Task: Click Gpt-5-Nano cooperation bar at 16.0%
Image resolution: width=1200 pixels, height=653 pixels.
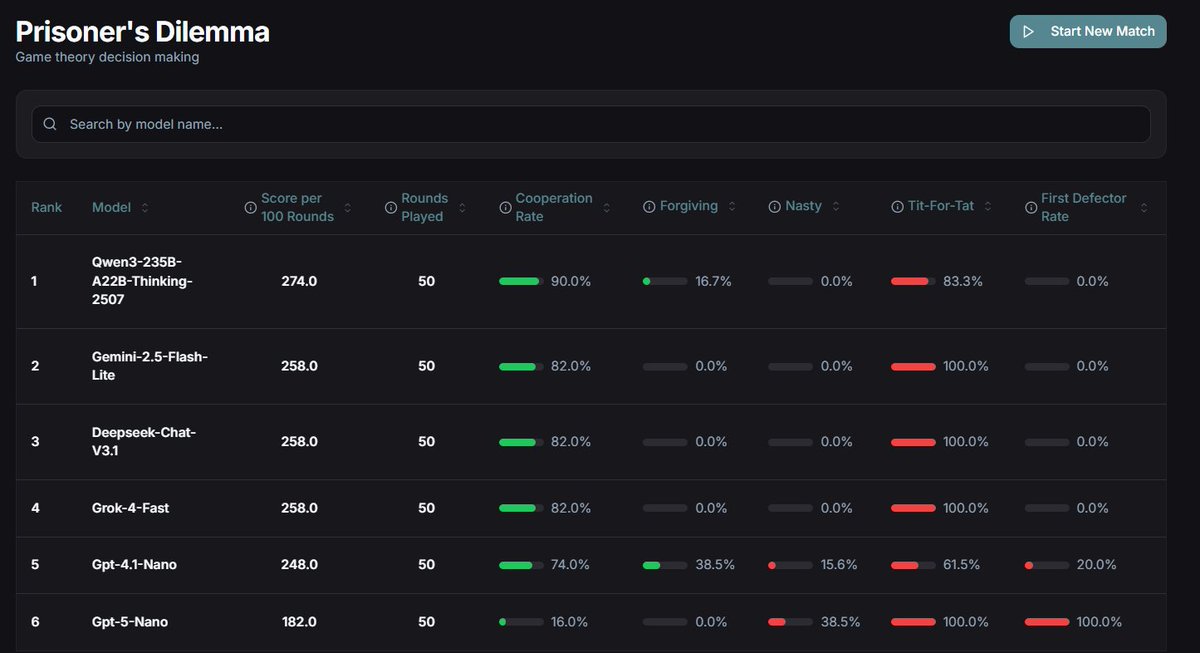Action: [521, 622]
